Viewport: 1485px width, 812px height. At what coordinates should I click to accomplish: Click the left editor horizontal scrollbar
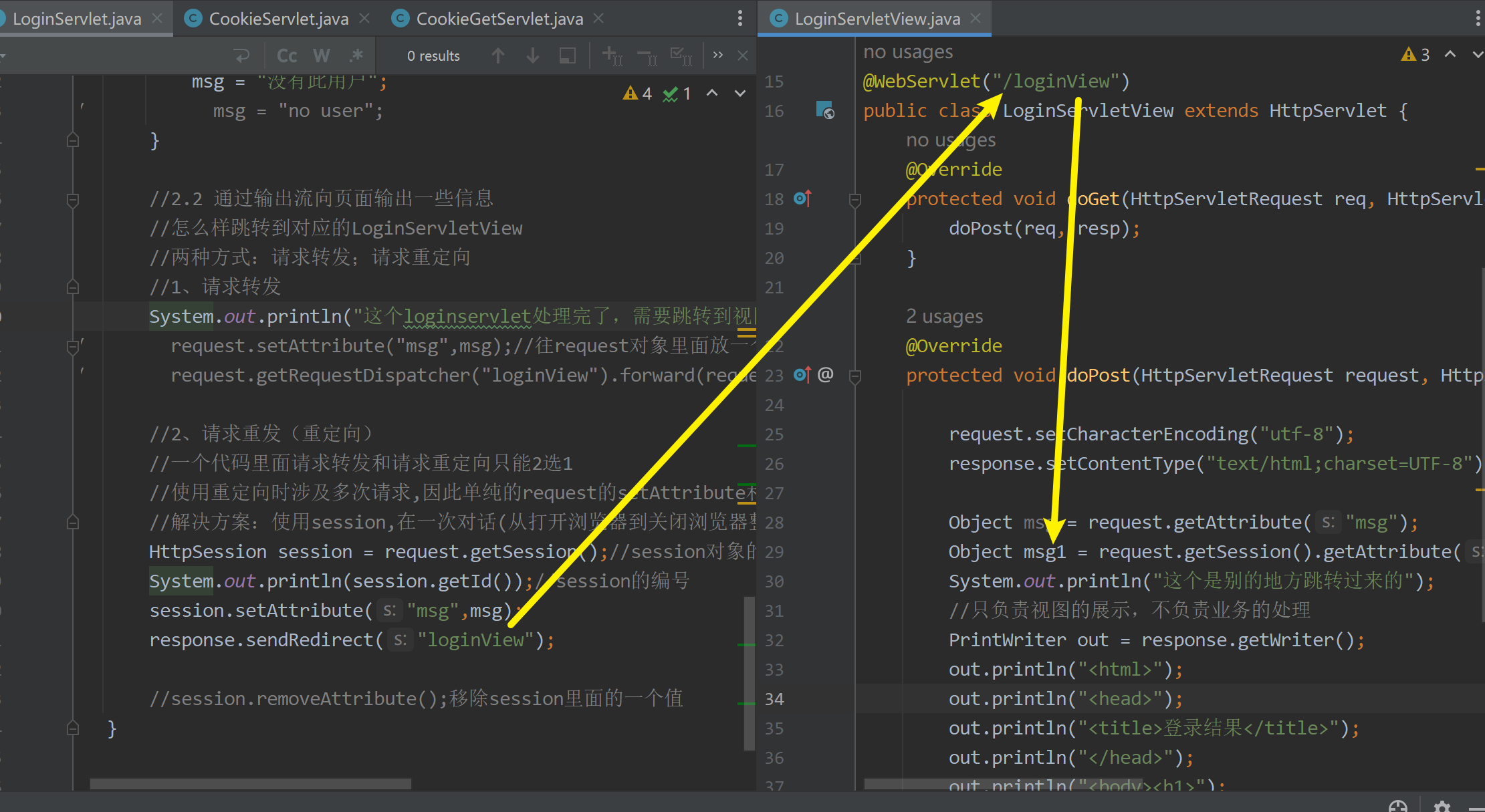250,783
